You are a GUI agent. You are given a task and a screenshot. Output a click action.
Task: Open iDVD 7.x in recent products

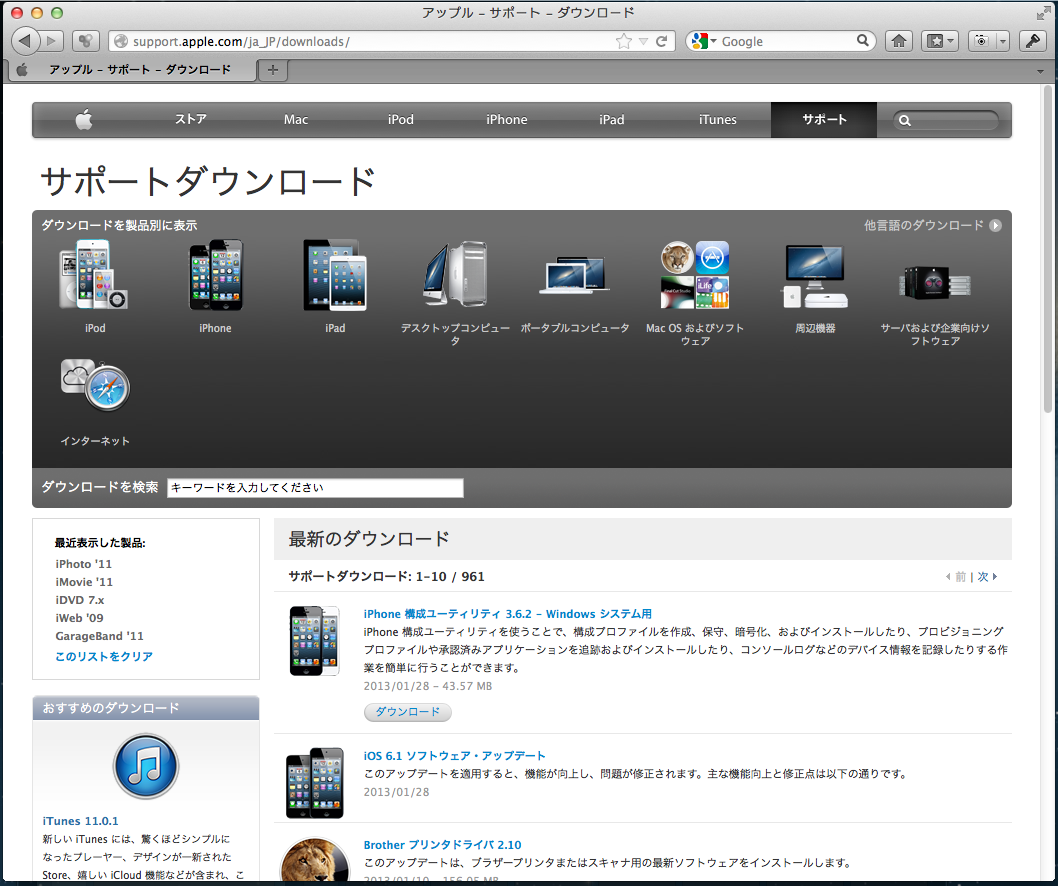click(x=80, y=600)
